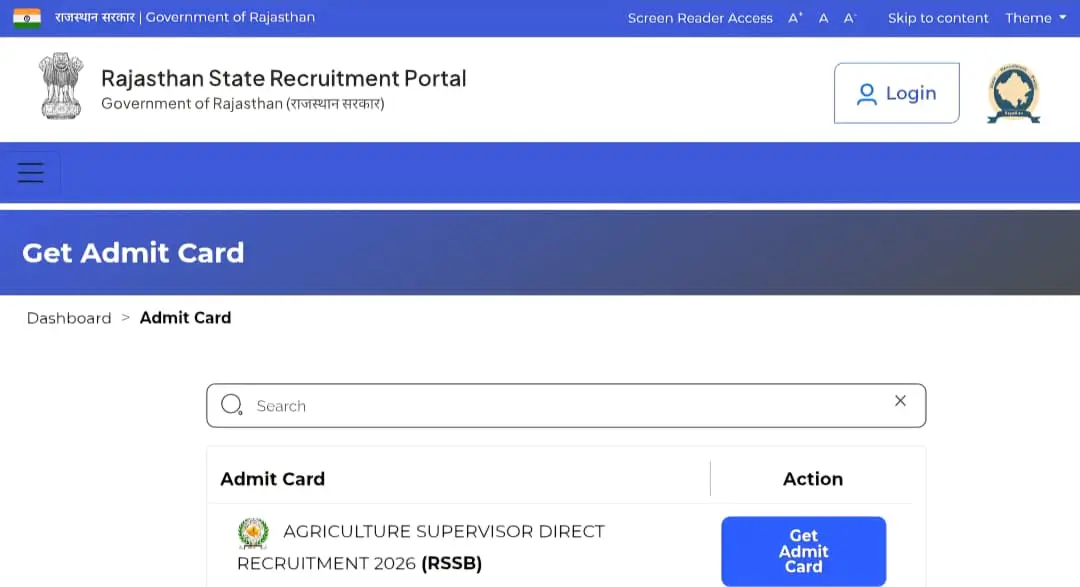
Task: Click the national emblem logo
Action: [x=61, y=86]
